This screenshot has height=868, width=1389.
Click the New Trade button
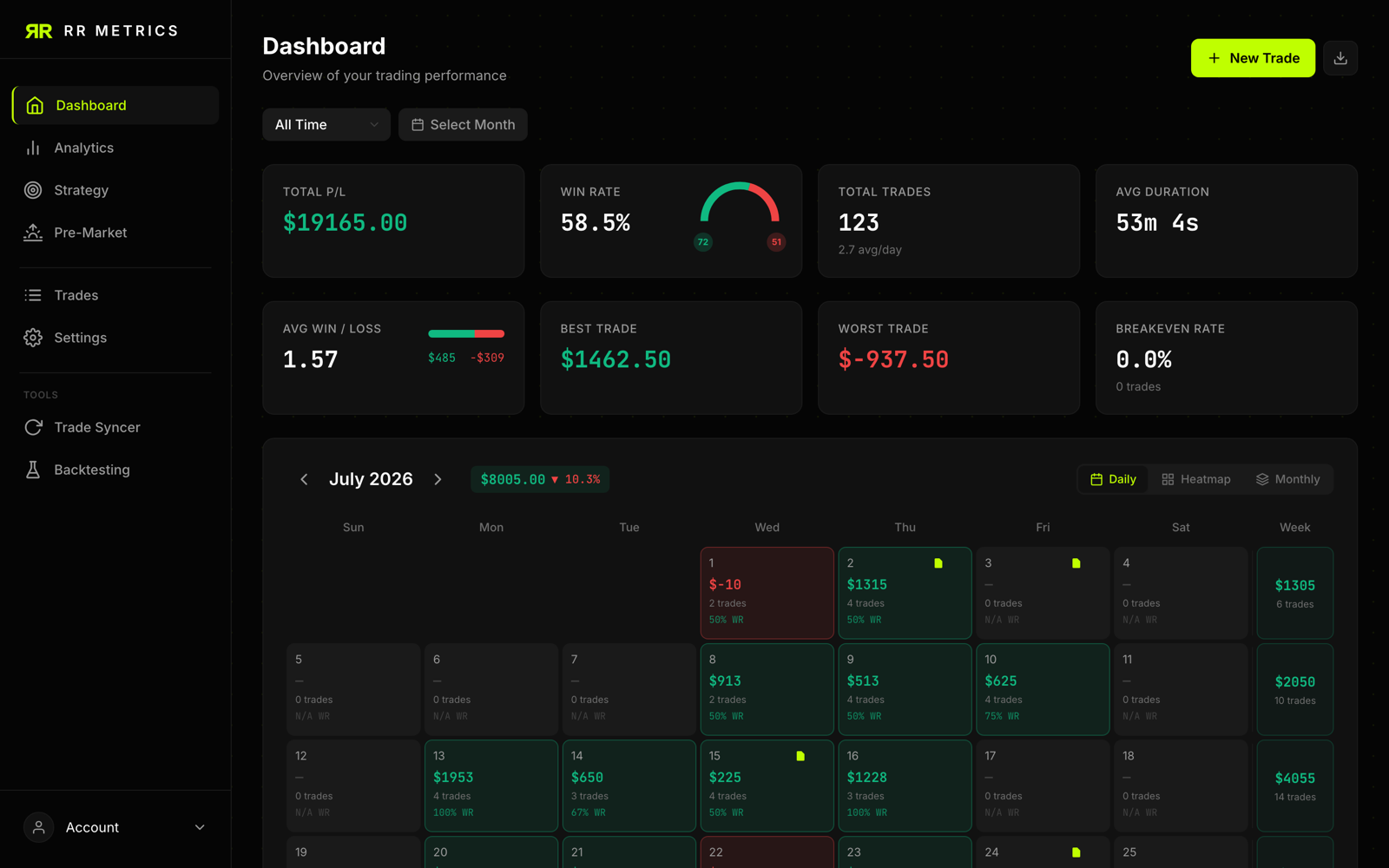pyautogui.click(x=1253, y=58)
